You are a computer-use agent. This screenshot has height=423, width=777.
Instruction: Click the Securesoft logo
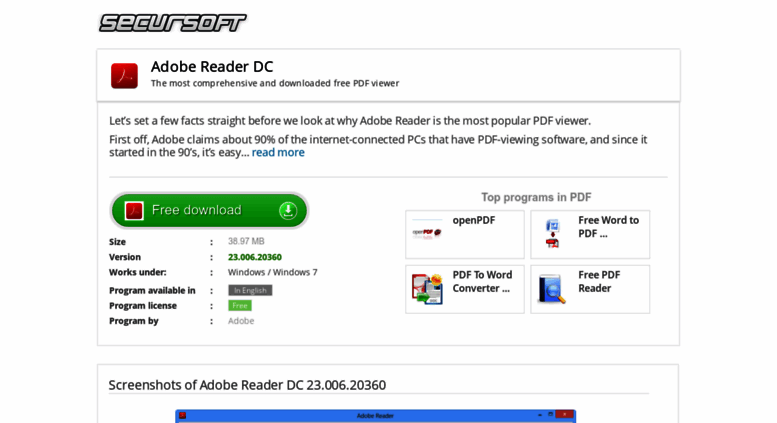[x=172, y=23]
